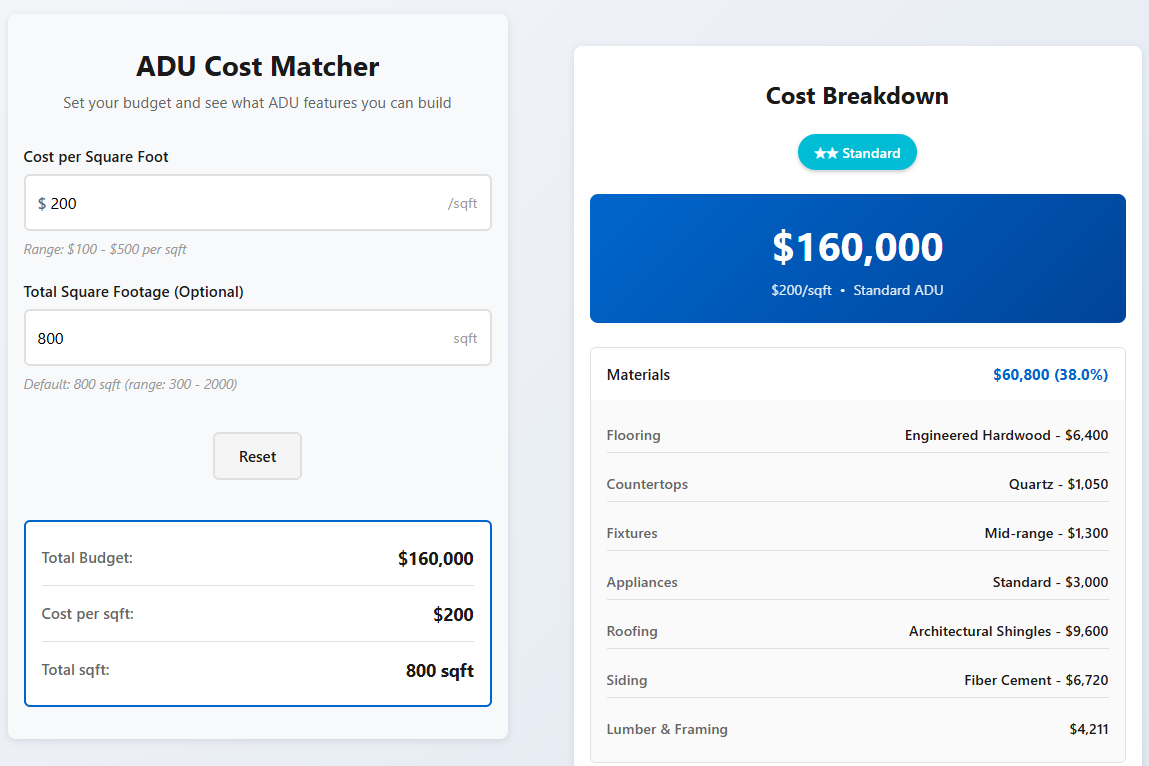Viewport: 1149px width, 766px height.
Task: Click the Reset button
Action: click(257, 456)
